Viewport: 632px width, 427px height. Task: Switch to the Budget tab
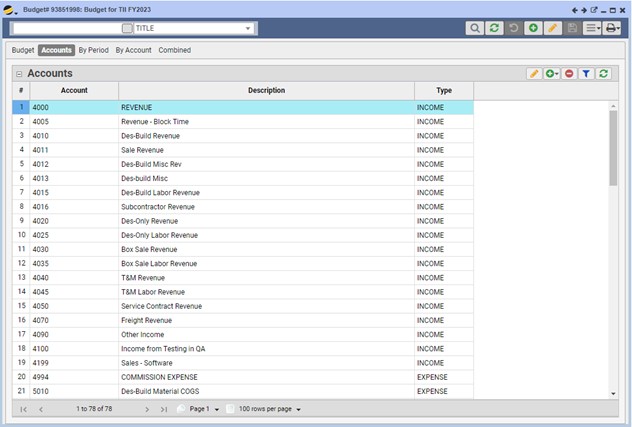[23, 50]
